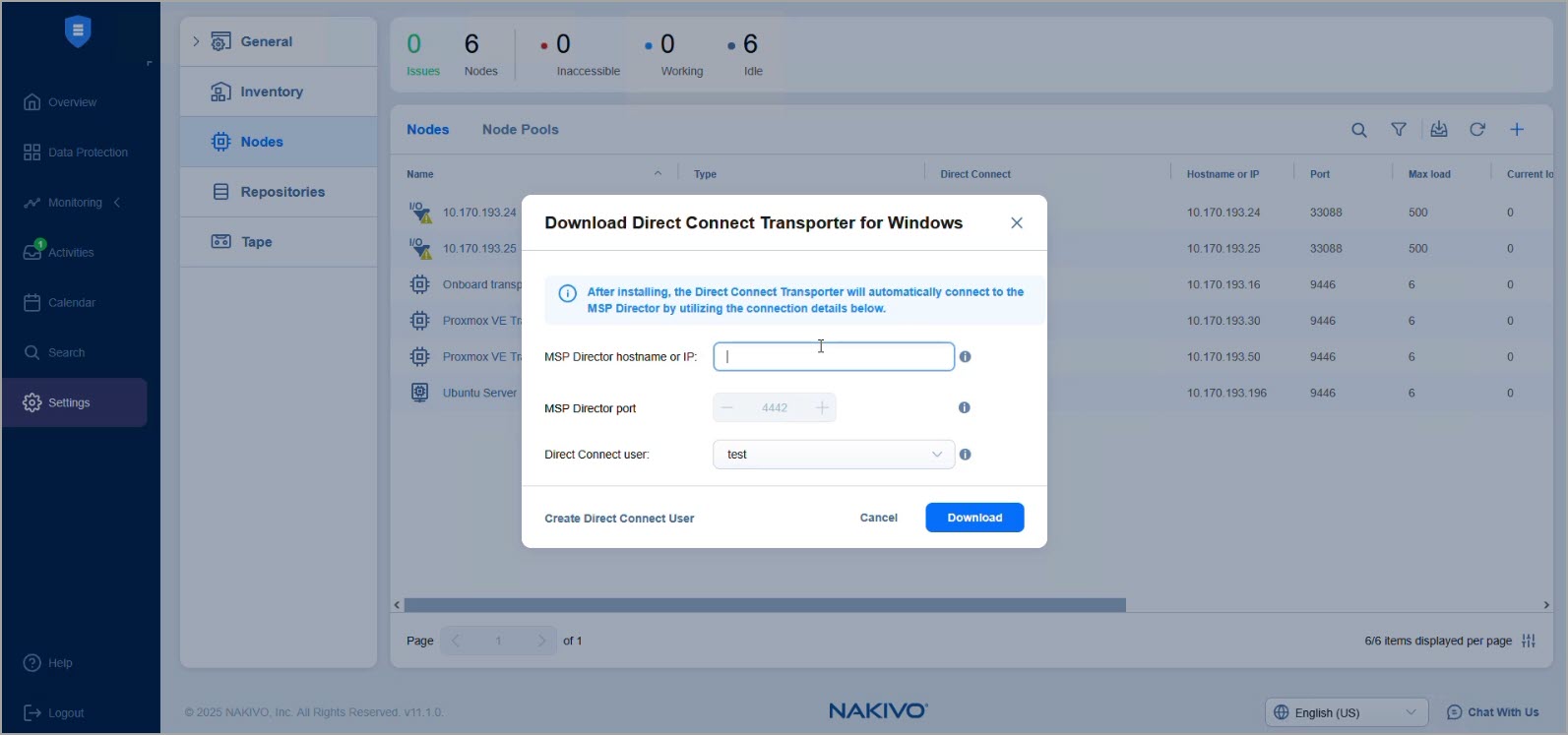This screenshot has height=735, width=1568.
Task: Click the 10.170.193.25 node icon
Action: click(x=420, y=248)
